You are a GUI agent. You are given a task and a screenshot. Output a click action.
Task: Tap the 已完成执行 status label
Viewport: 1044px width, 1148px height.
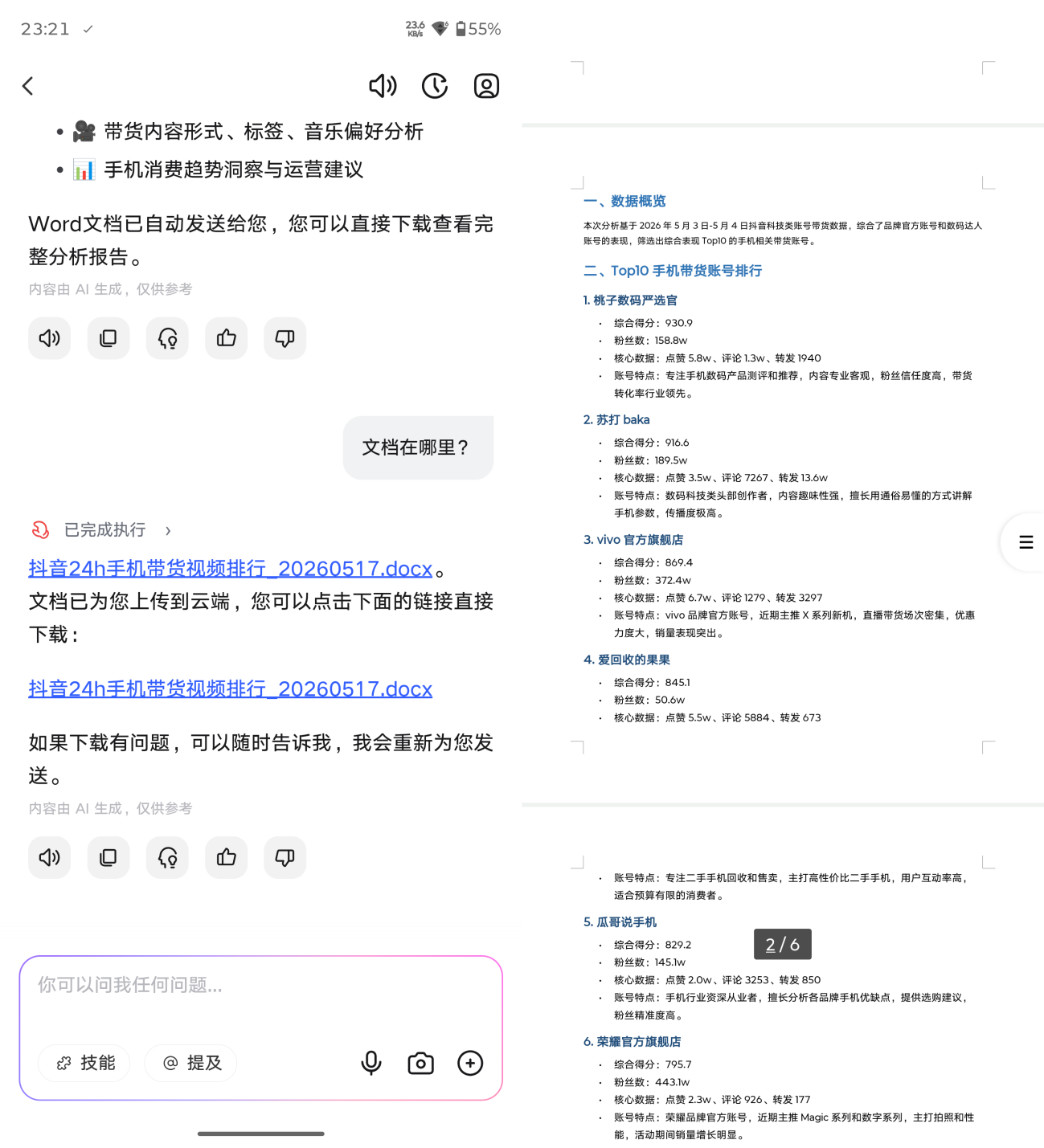click(x=105, y=530)
